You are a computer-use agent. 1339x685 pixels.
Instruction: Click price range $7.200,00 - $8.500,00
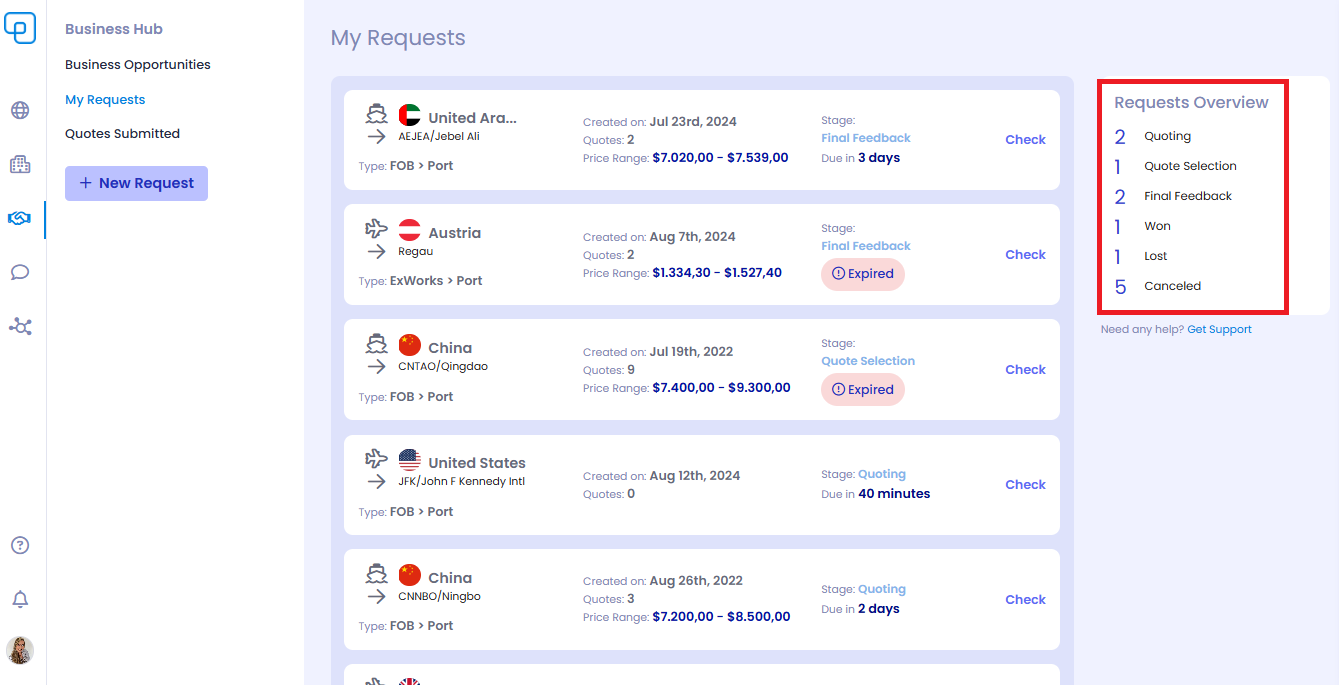721,617
